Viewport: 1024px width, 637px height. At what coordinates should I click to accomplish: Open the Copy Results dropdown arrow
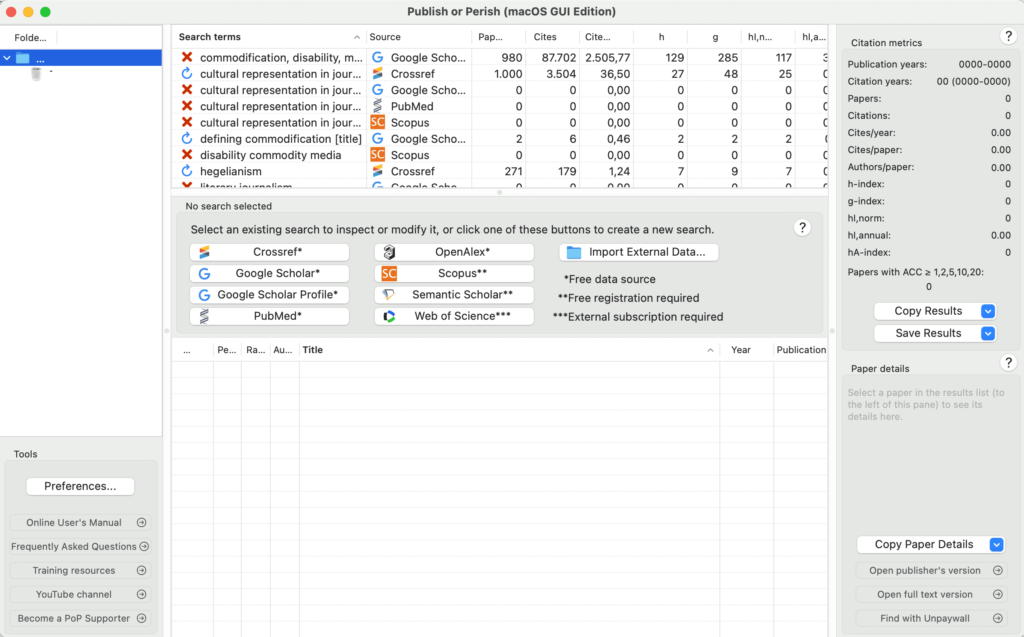pyautogui.click(x=988, y=311)
